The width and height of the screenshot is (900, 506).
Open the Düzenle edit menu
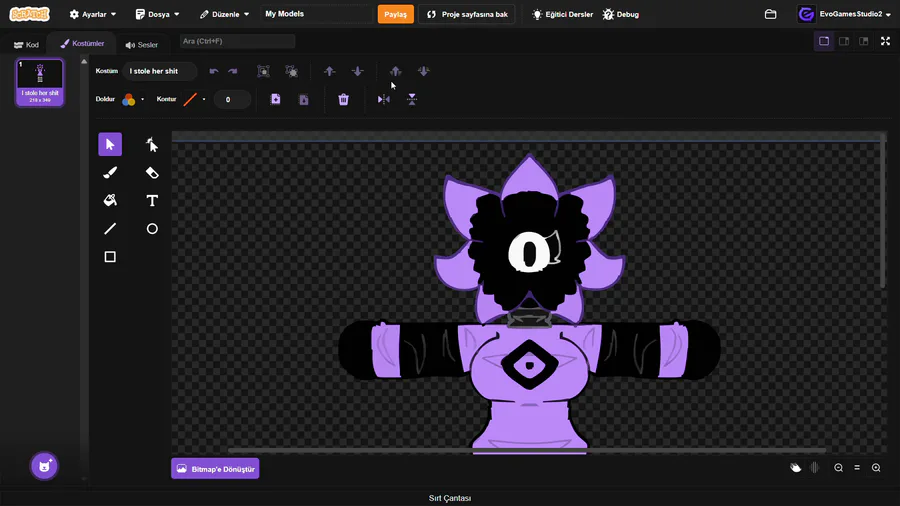[224, 14]
